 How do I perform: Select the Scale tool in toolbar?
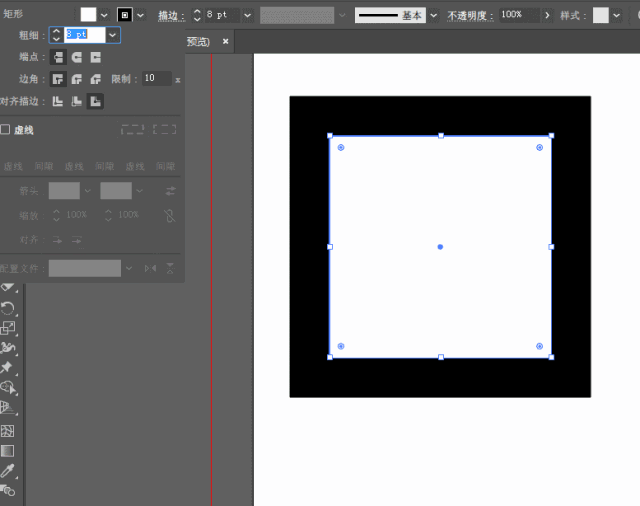[x=8, y=328]
